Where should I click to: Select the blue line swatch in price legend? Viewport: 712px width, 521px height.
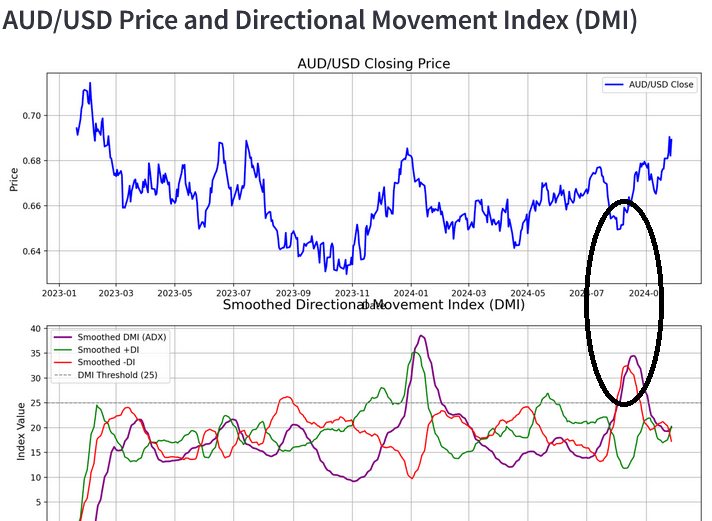(x=614, y=84)
